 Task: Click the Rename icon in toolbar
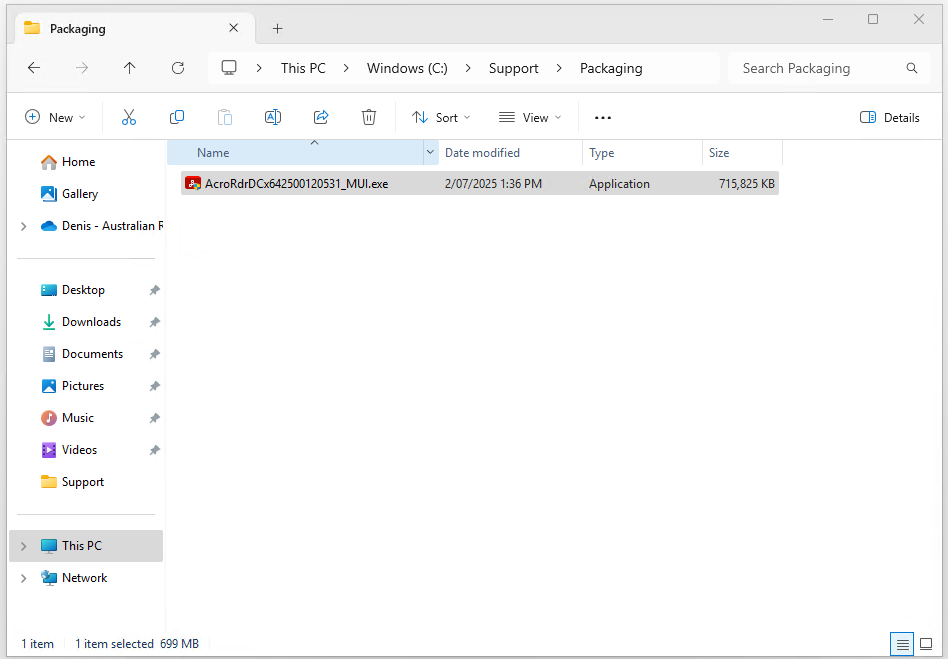coord(272,118)
